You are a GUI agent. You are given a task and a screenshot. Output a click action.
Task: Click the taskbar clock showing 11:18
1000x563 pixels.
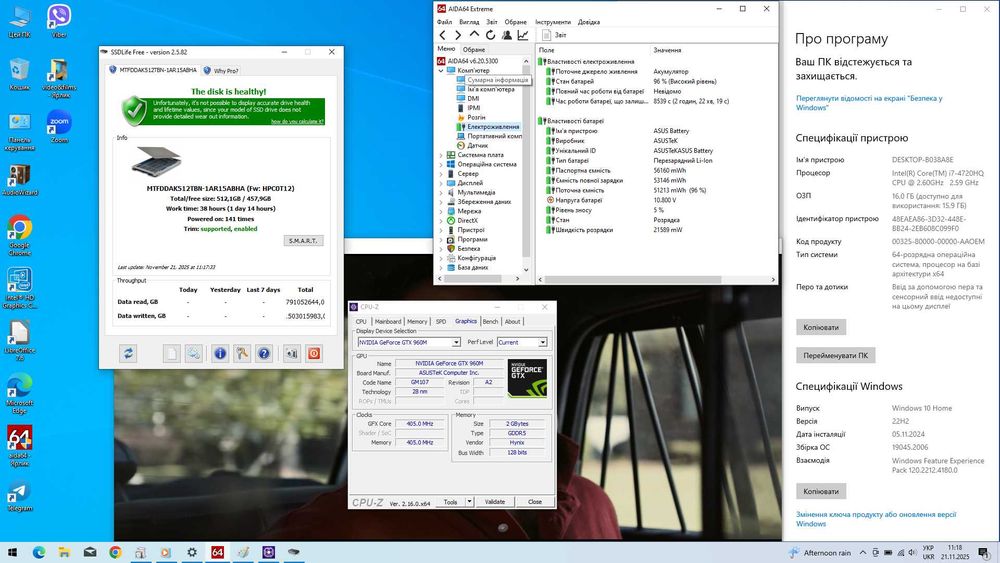955,552
